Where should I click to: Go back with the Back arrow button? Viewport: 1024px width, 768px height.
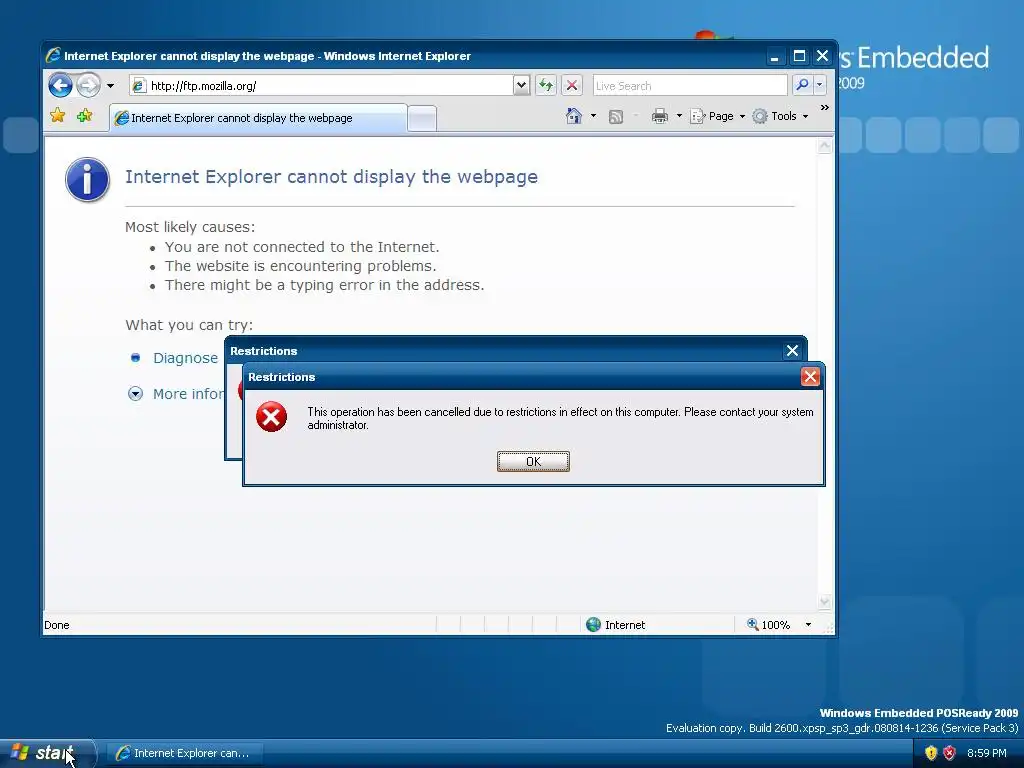point(60,86)
